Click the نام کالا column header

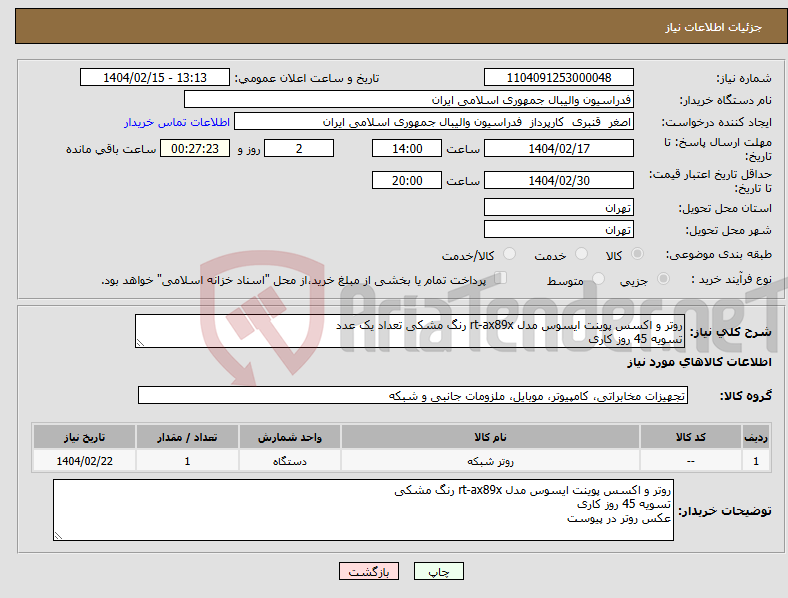[x=490, y=437]
